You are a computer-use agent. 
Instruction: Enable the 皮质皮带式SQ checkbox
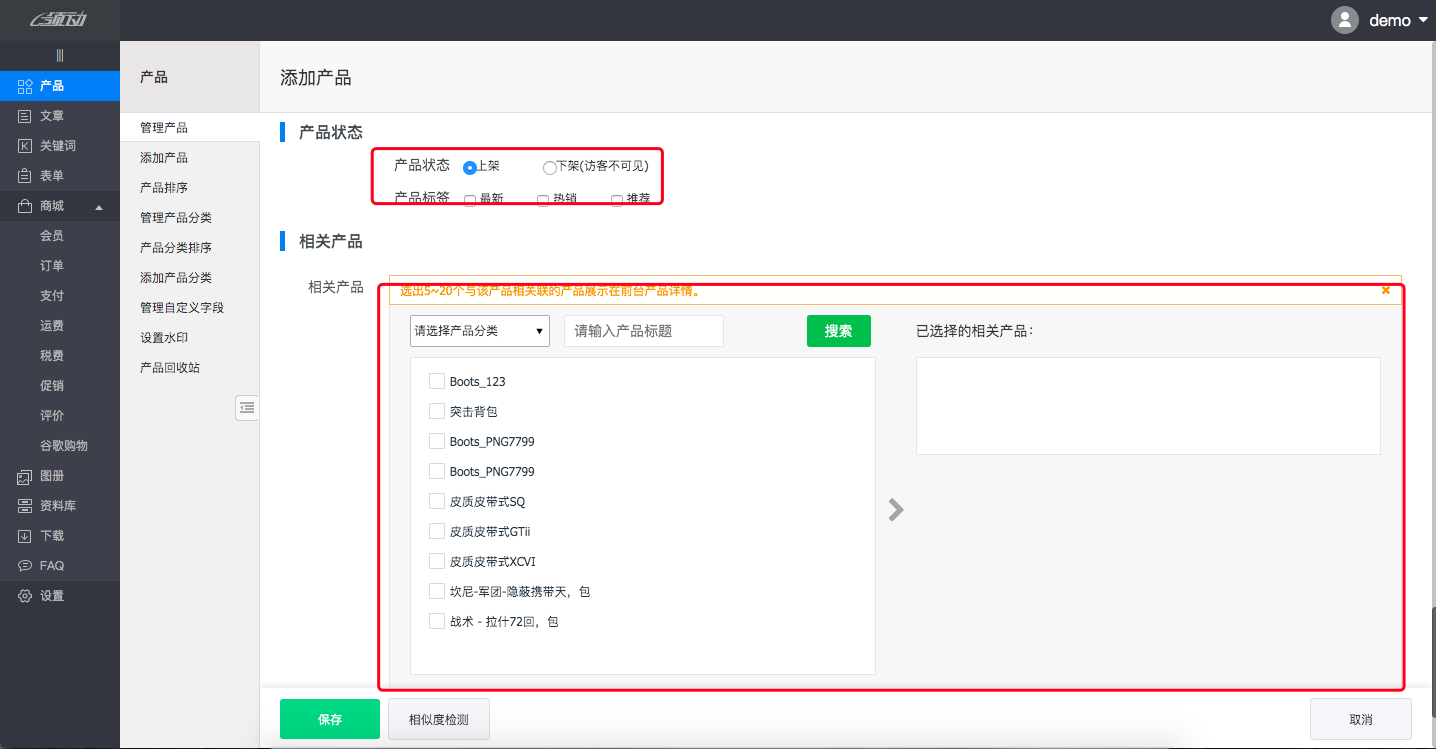tap(437, 501)
